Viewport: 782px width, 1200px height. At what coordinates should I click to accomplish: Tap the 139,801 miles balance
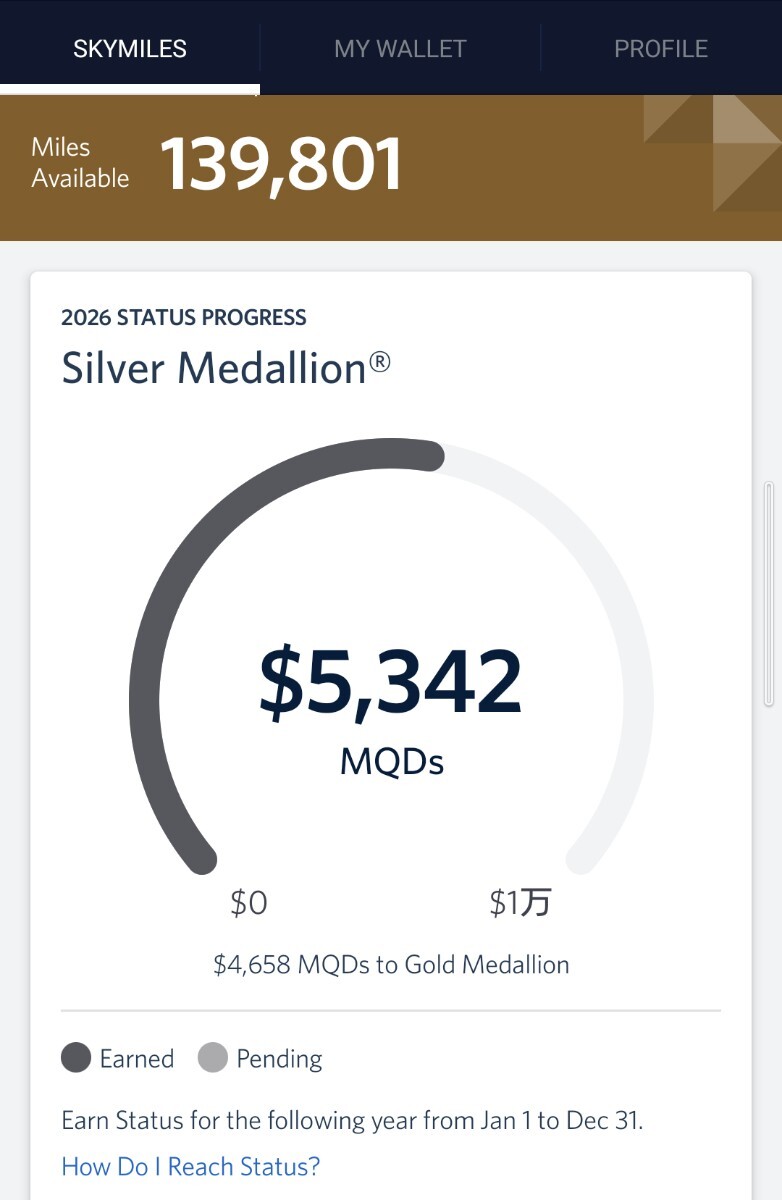coord(281,164)
